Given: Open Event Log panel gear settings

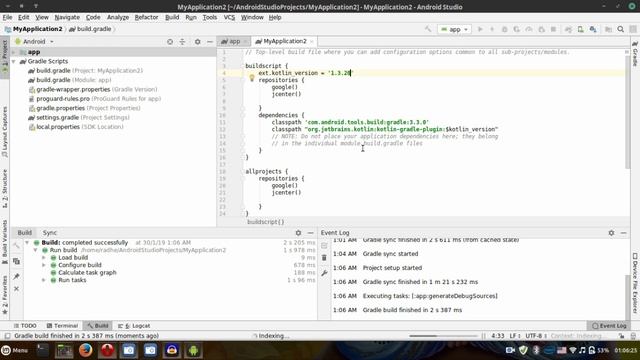Looking at the screenshot, I should (x=611, y=233).
